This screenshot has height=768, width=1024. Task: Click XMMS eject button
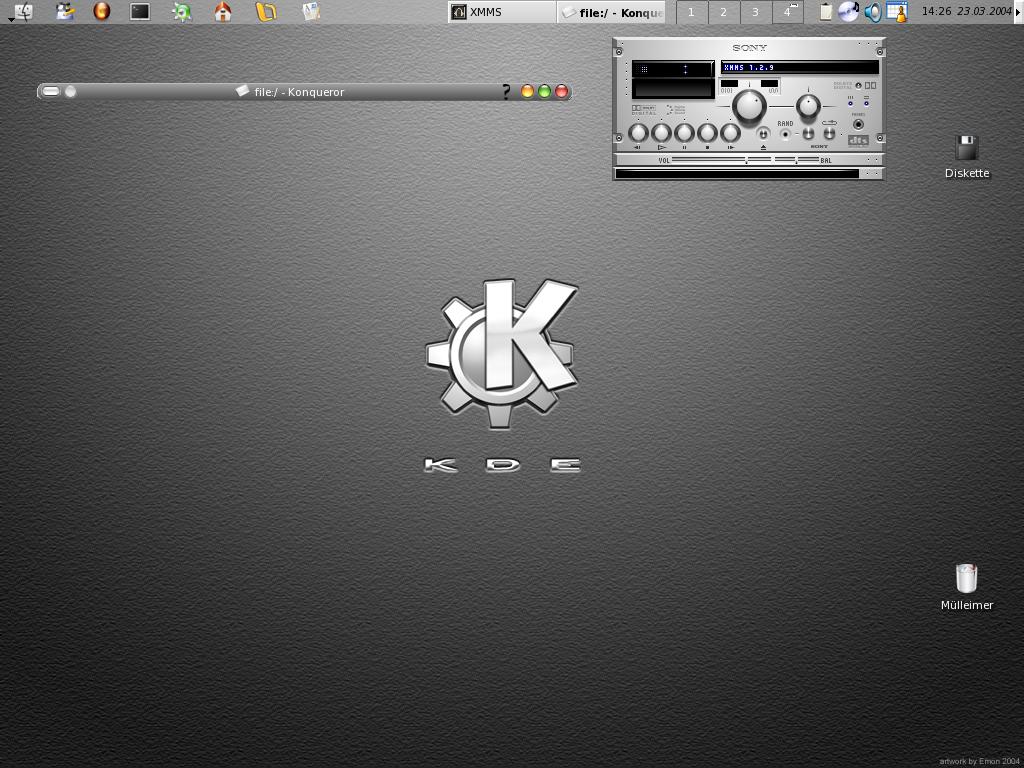tap(763, 134)
